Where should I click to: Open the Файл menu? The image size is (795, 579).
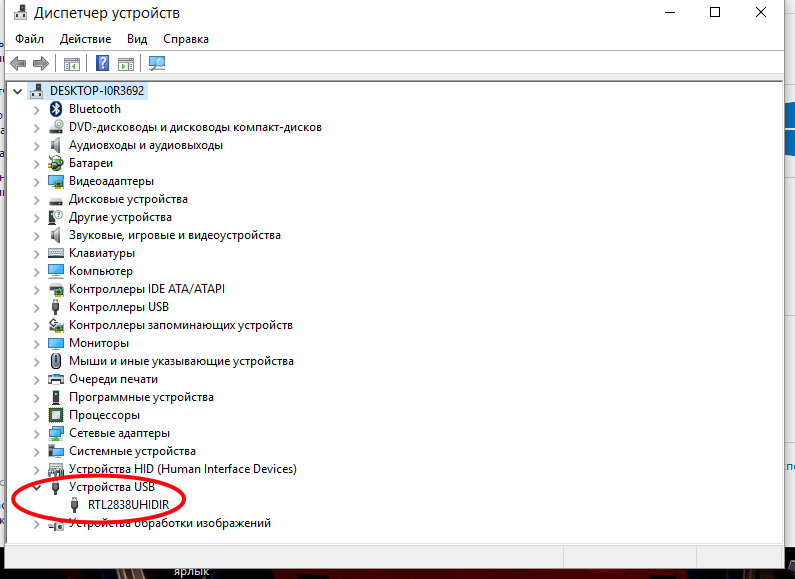(x=29, y=39)
